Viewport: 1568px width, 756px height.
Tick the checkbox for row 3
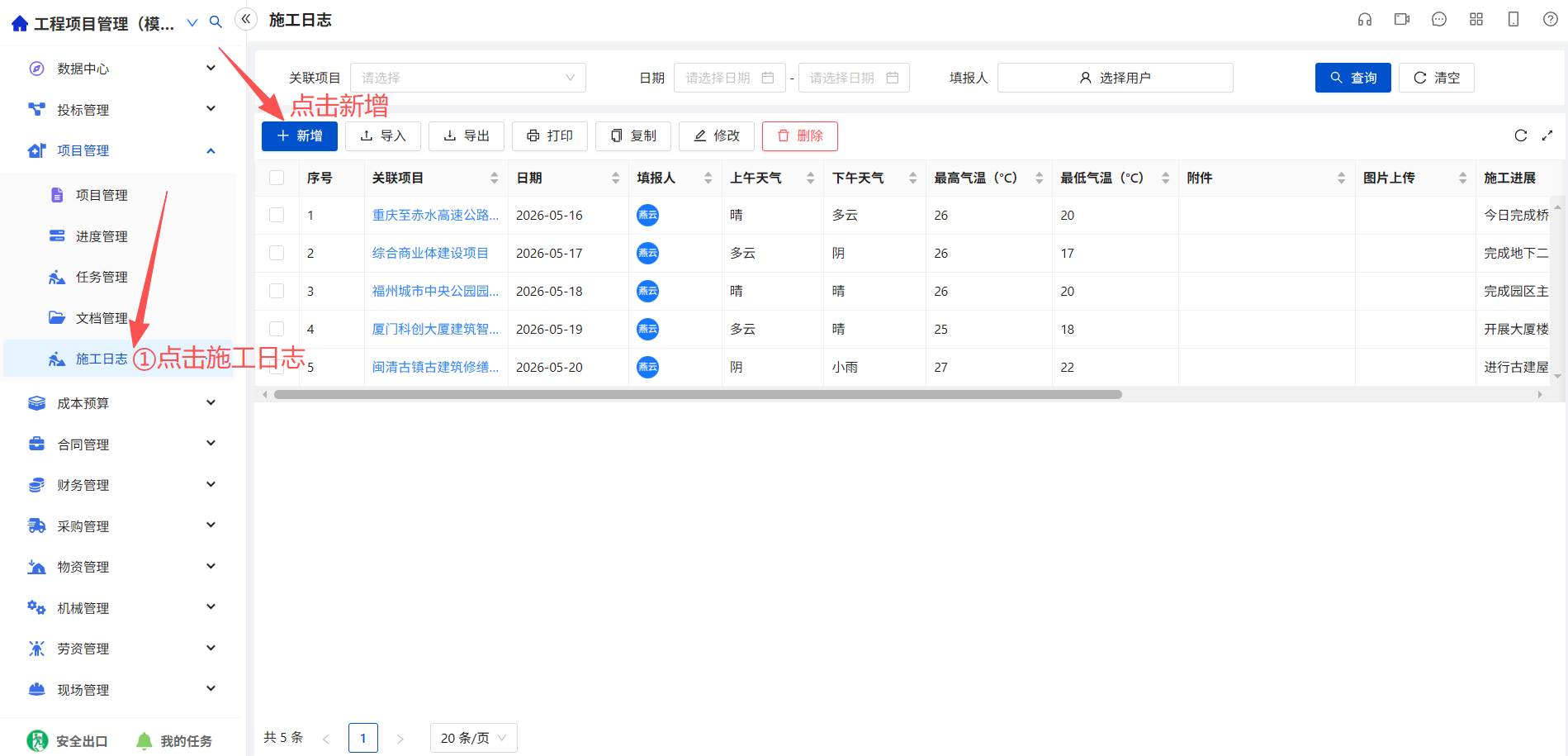point(277,291)
